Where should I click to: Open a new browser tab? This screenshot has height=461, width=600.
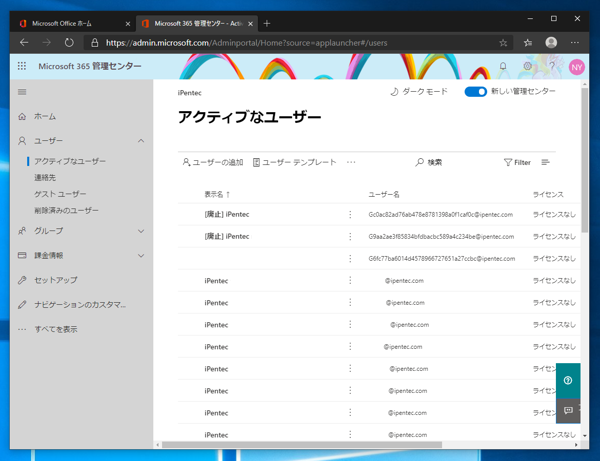point(267,23)
